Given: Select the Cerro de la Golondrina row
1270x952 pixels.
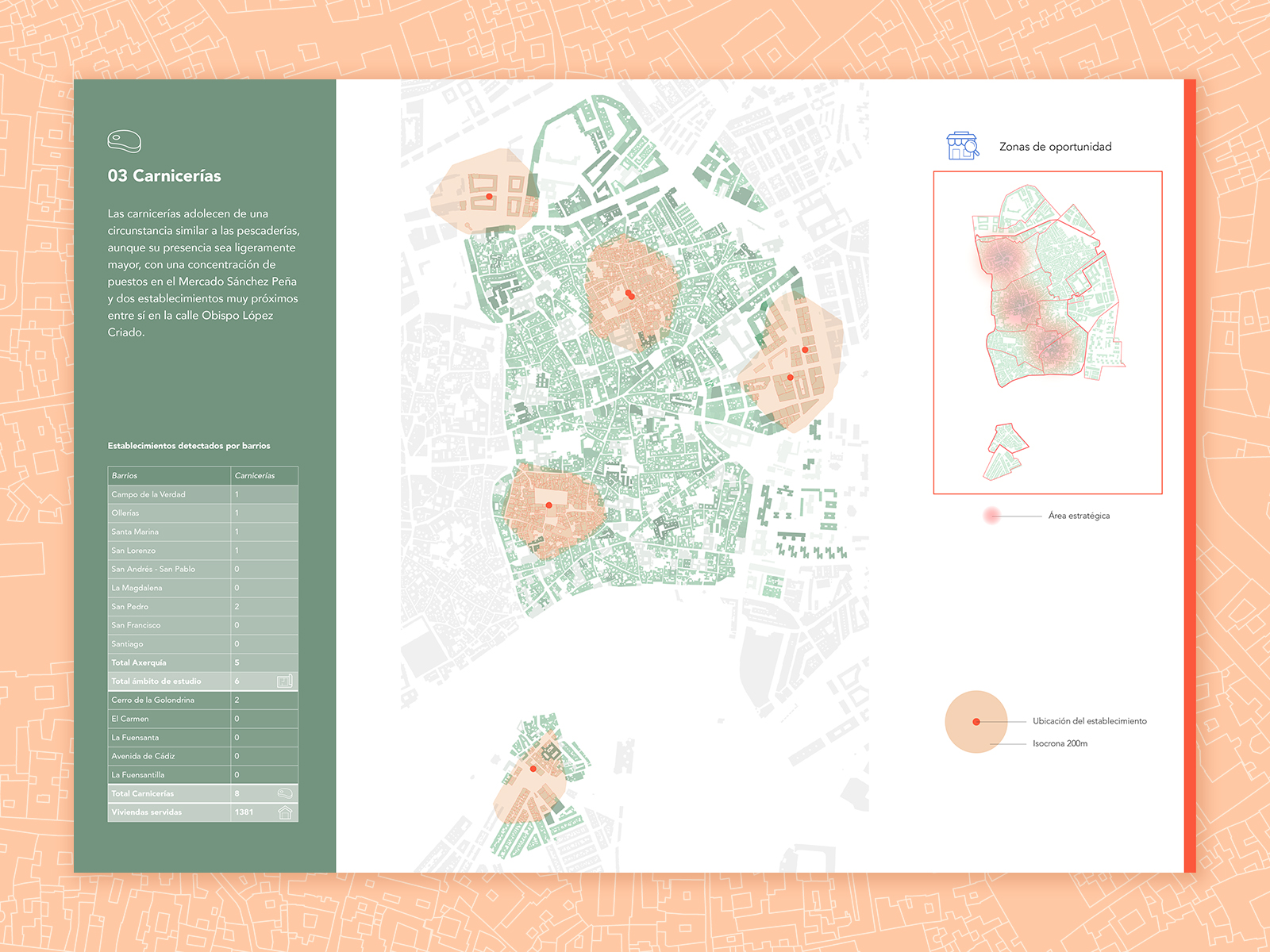Looking at the screenshot, I should (x=202, y=701).
